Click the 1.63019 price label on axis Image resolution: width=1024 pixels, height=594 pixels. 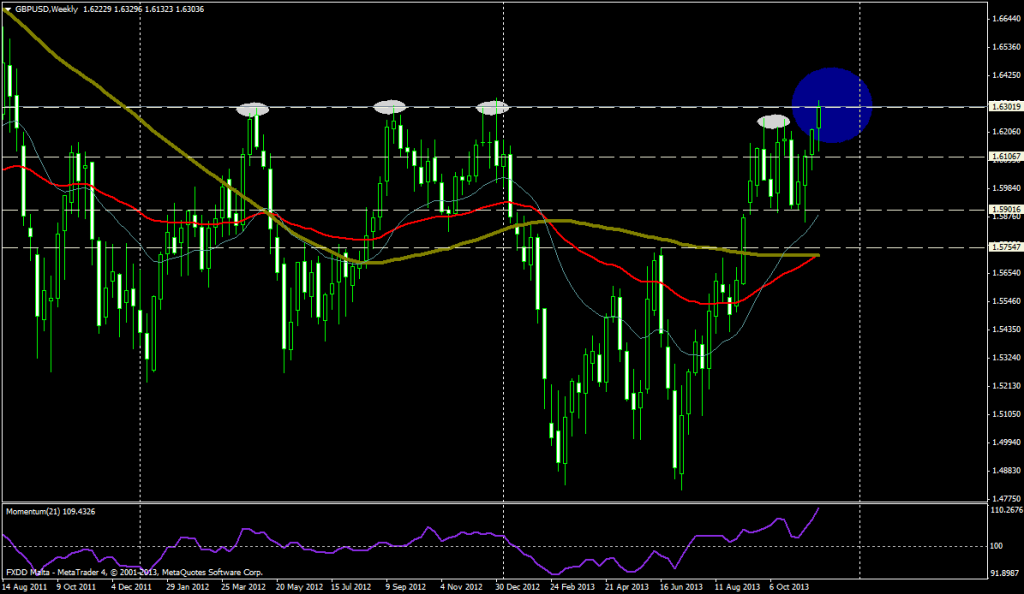1002,106
